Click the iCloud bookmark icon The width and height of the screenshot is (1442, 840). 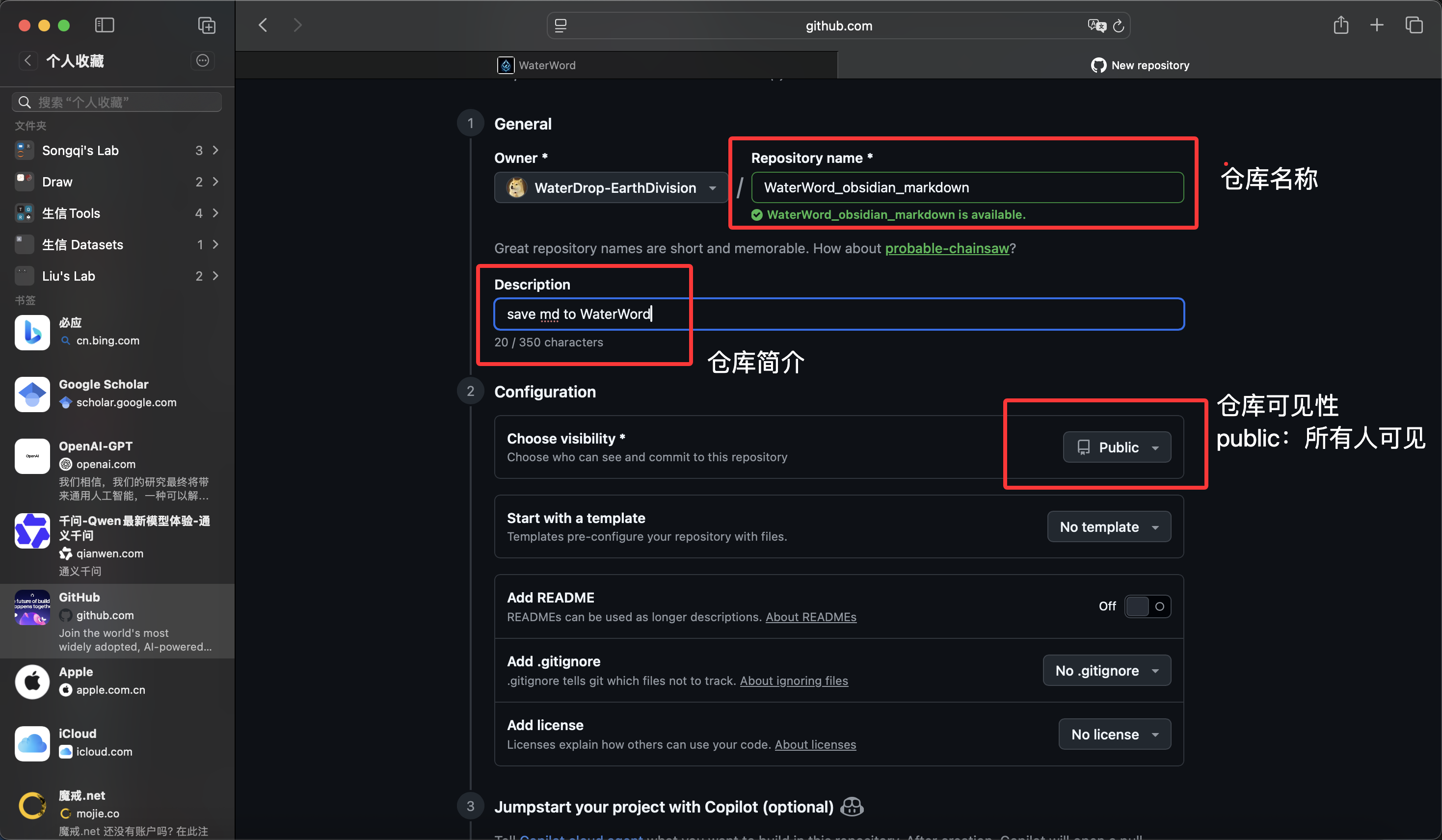click(x=32, y=743)
